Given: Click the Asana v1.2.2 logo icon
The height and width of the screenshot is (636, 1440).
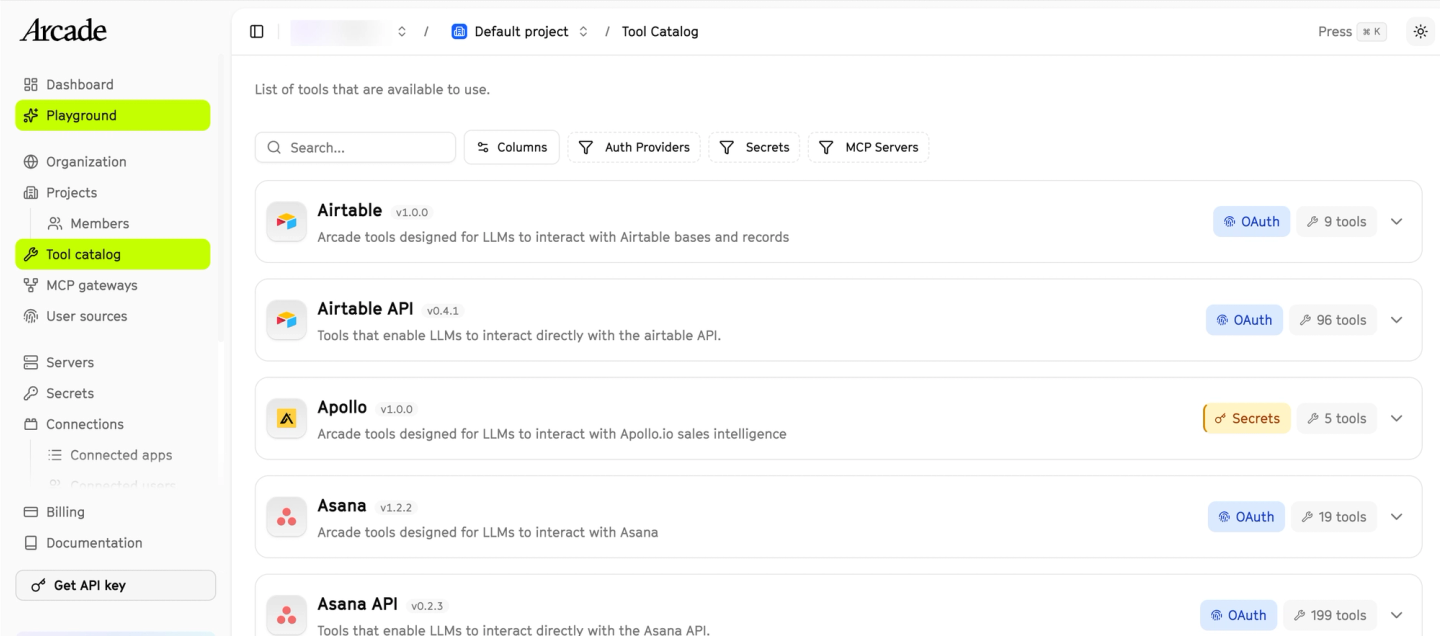Looking at the screenshot, I should tap(287, 517).
